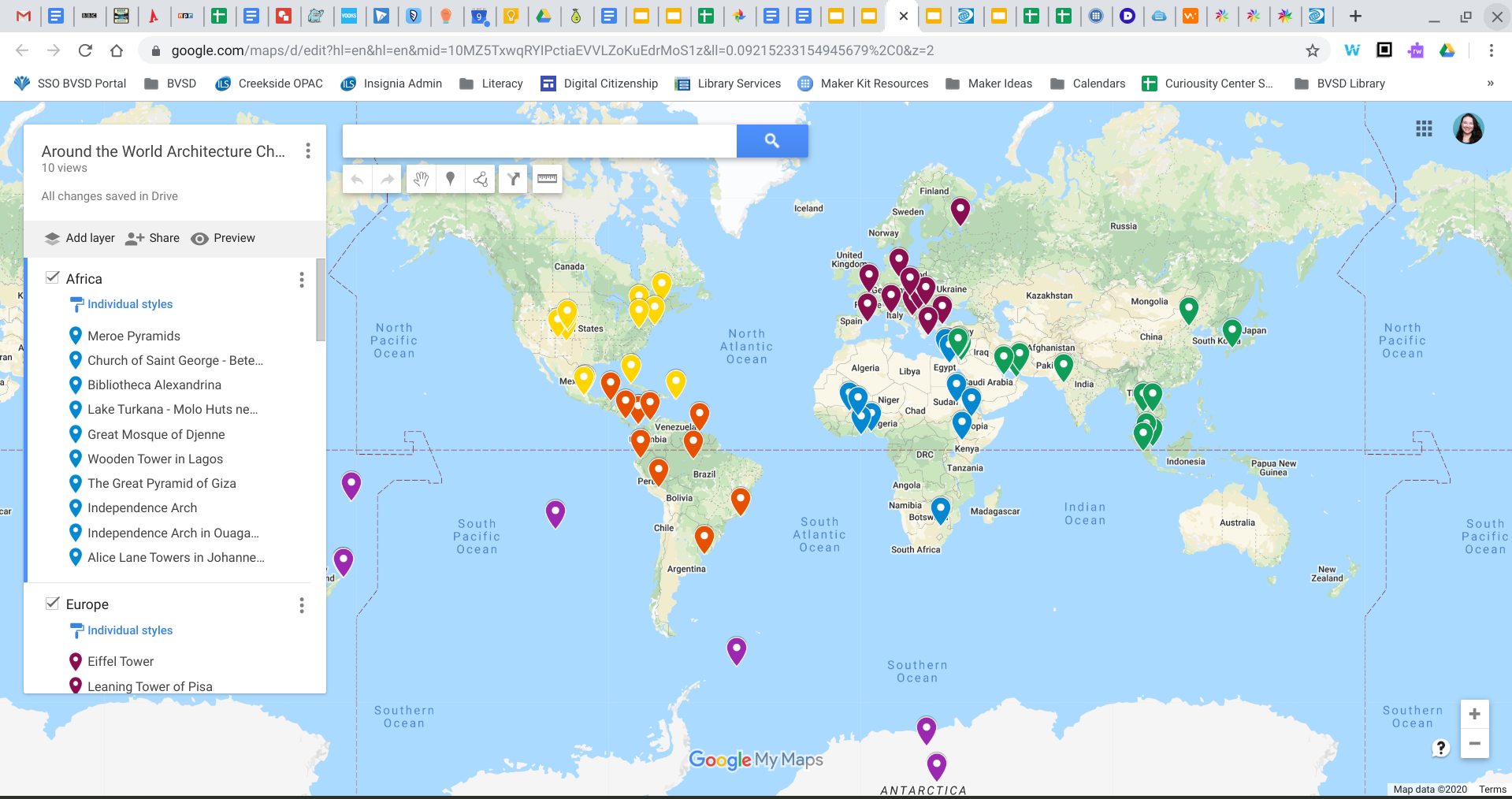This screenshot has height=799, width=1512.
Task: Select the Draw a line tool
Action: point(481,179)
